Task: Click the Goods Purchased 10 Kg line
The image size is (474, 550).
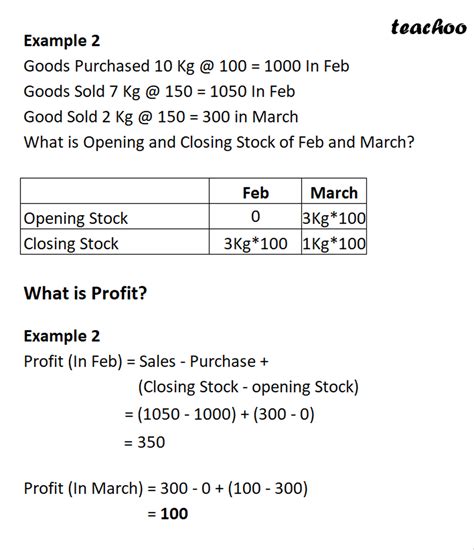Action: (186, 66)
